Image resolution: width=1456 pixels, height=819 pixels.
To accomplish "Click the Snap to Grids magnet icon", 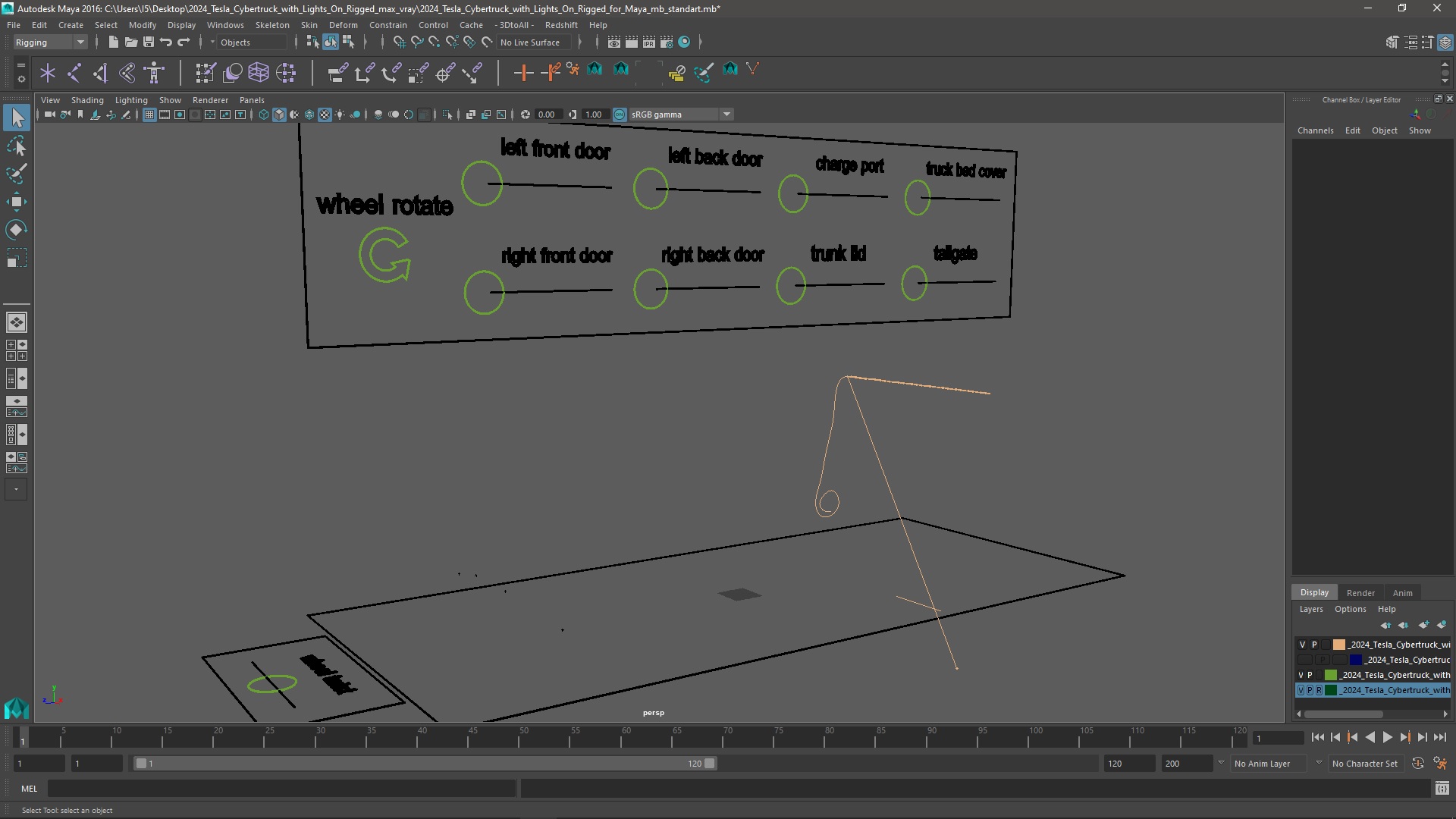I will click(399, 42).
